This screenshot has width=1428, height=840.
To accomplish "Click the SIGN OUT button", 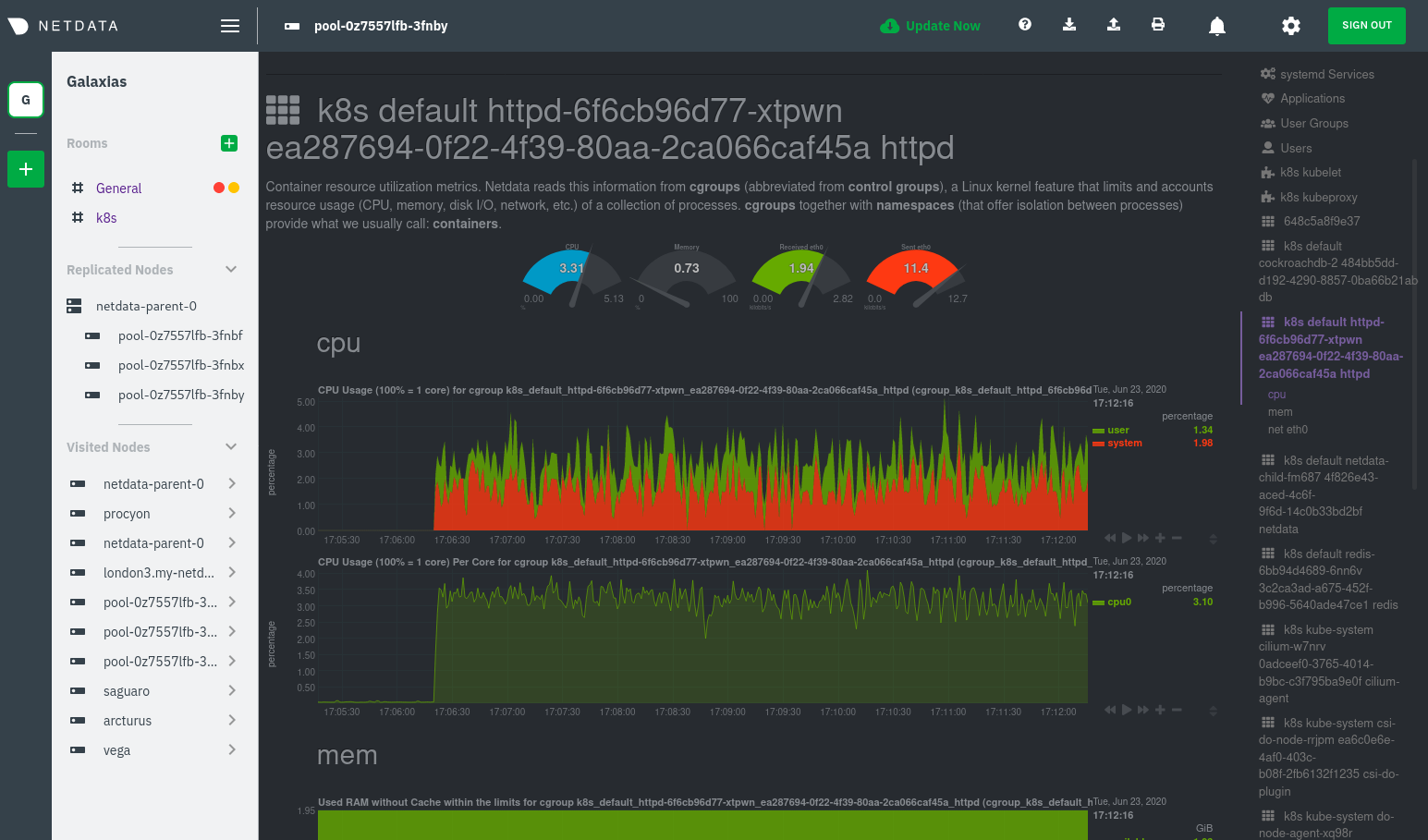I will 1366,26.
